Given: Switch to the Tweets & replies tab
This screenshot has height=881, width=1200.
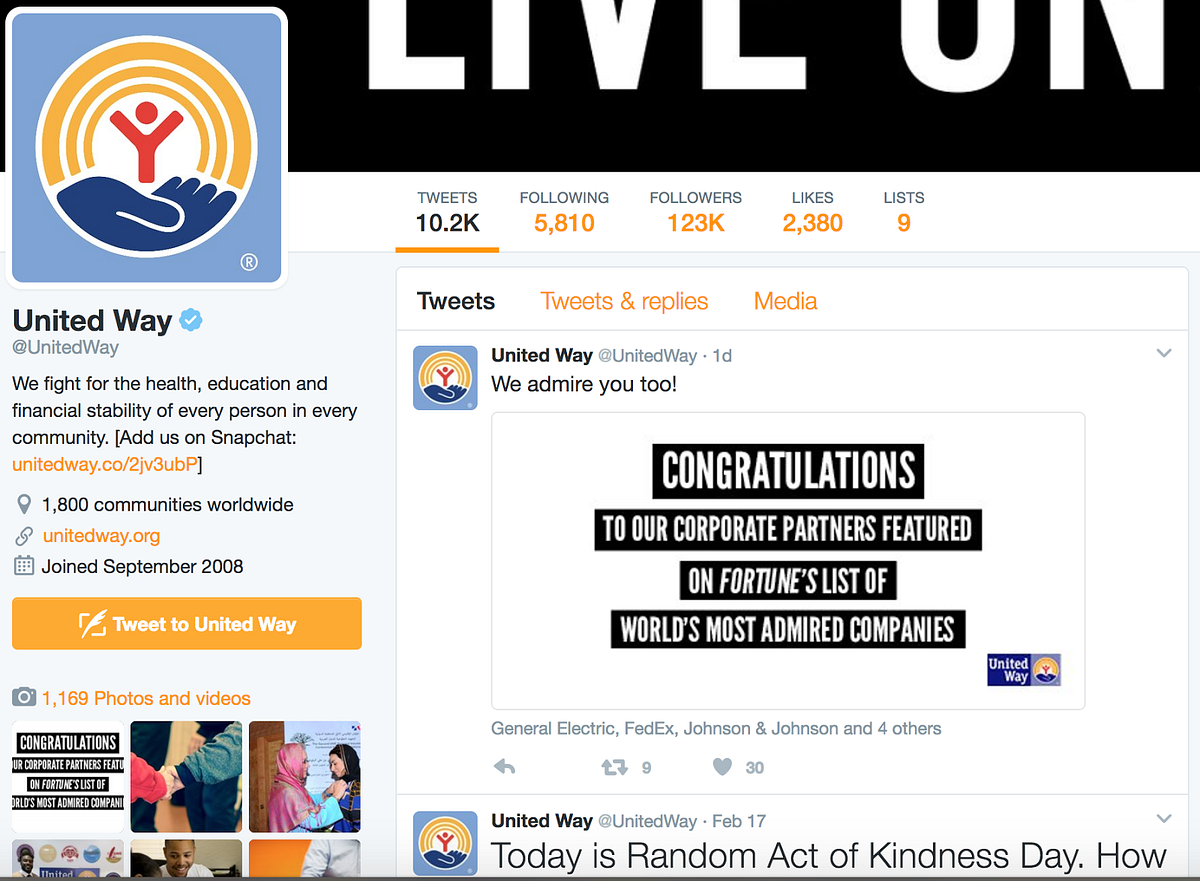Looking at the screenshot, I should (x=624, y=301).
